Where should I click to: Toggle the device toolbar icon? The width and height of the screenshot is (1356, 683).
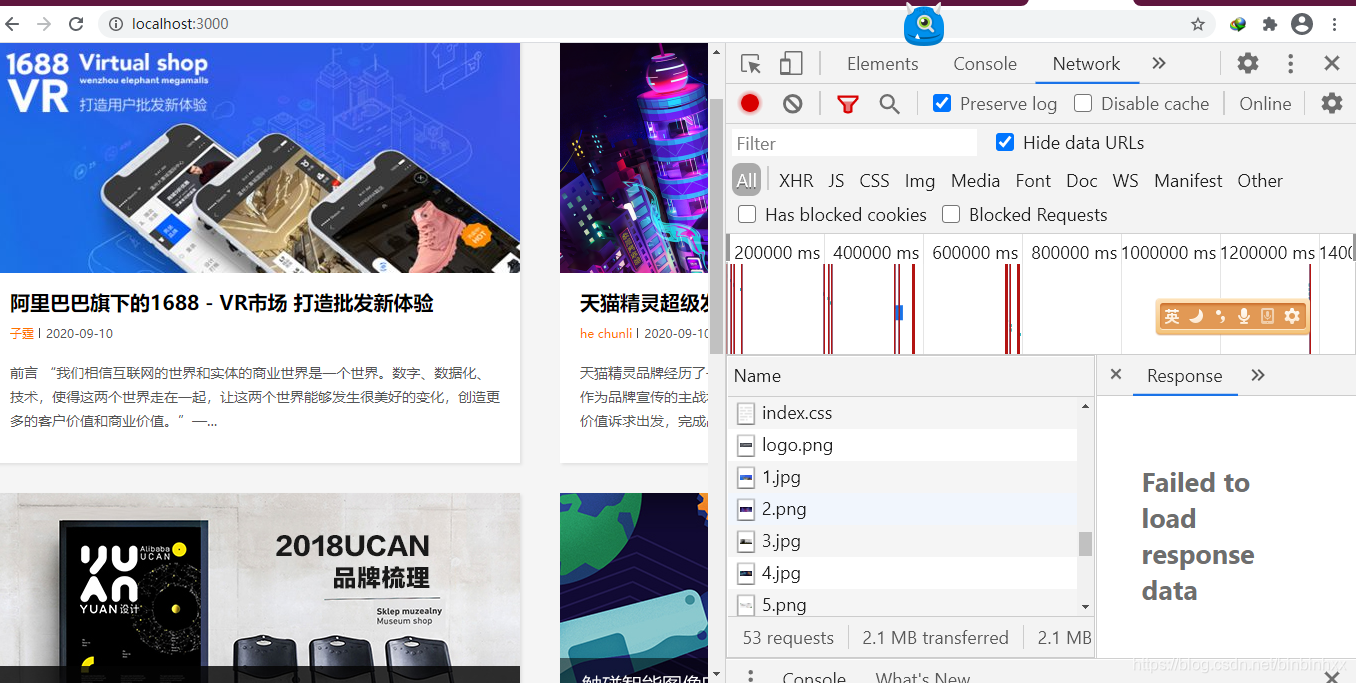click(x=791, y=64)
